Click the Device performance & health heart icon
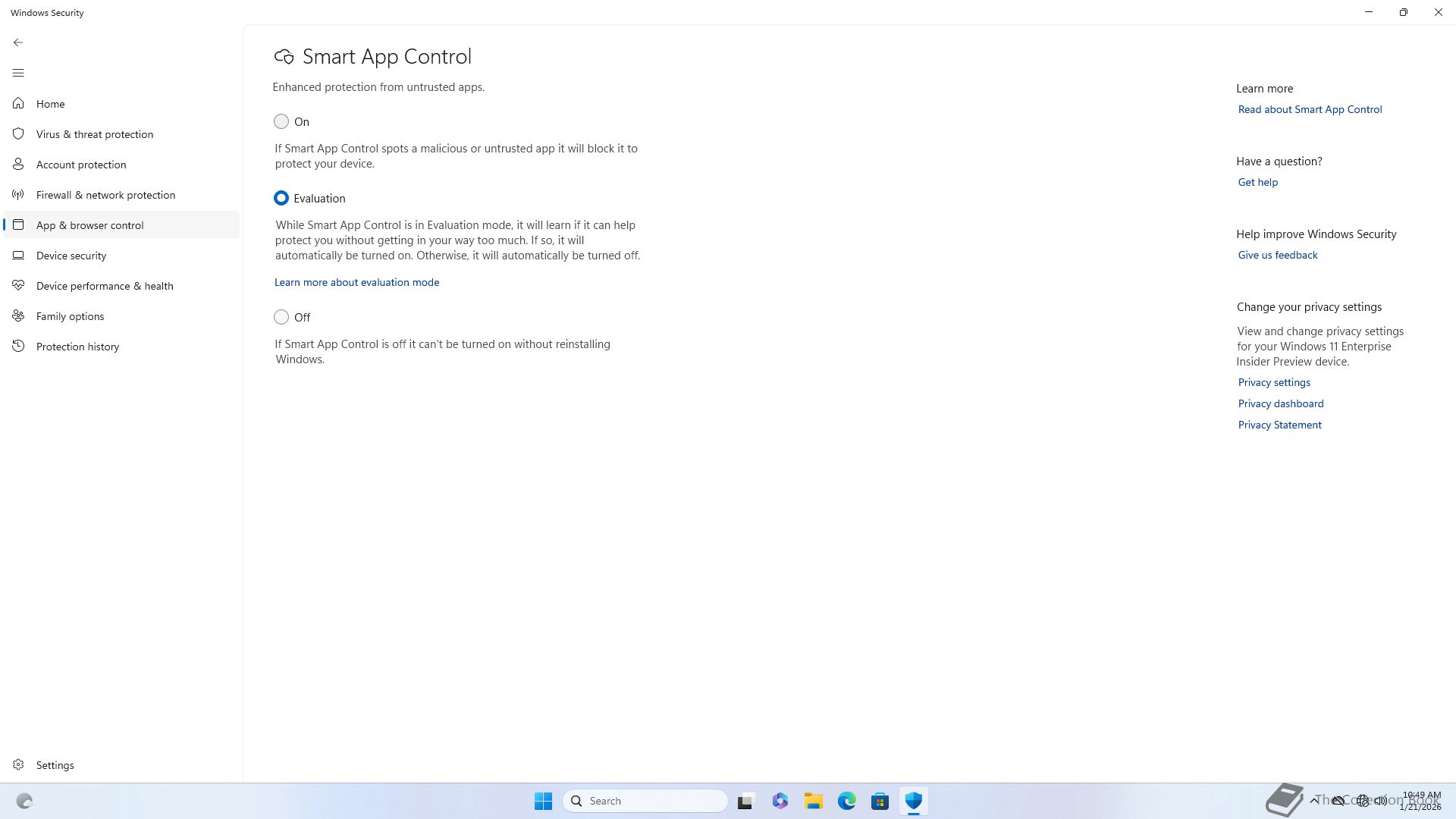Image resolution: width=1456 pixels, height=819 pixels. (x=18, y=286)
